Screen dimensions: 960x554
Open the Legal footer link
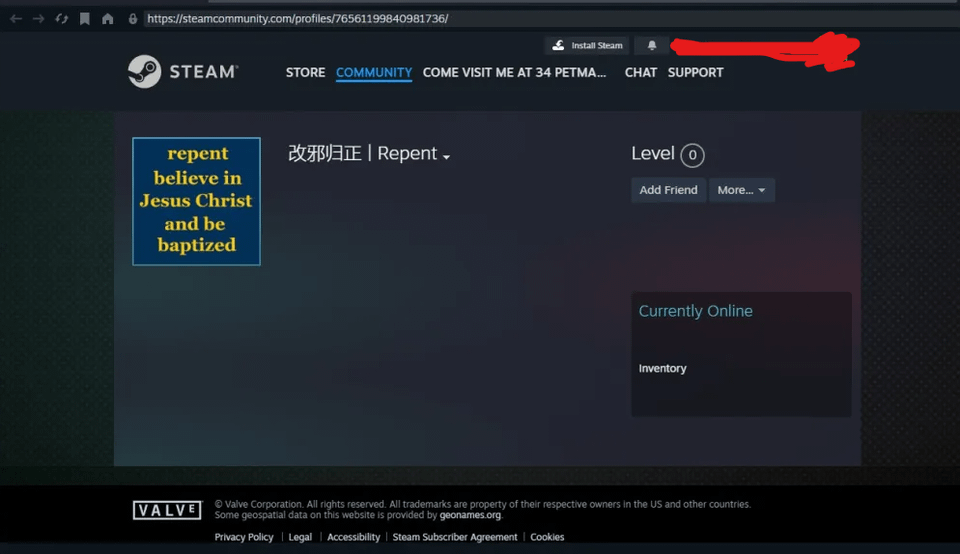tap(300, 537)
